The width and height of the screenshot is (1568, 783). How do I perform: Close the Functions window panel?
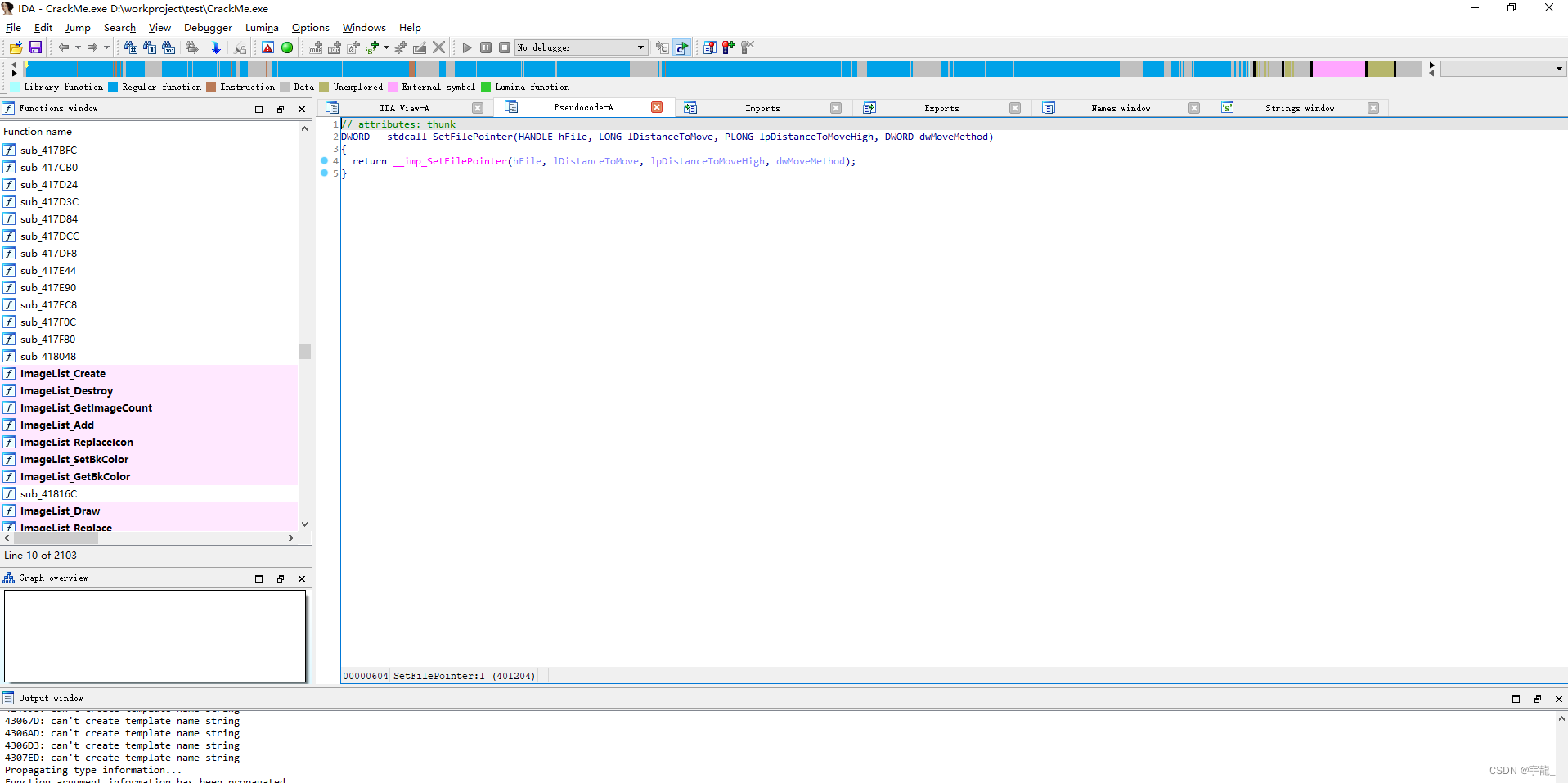[302, 109]
